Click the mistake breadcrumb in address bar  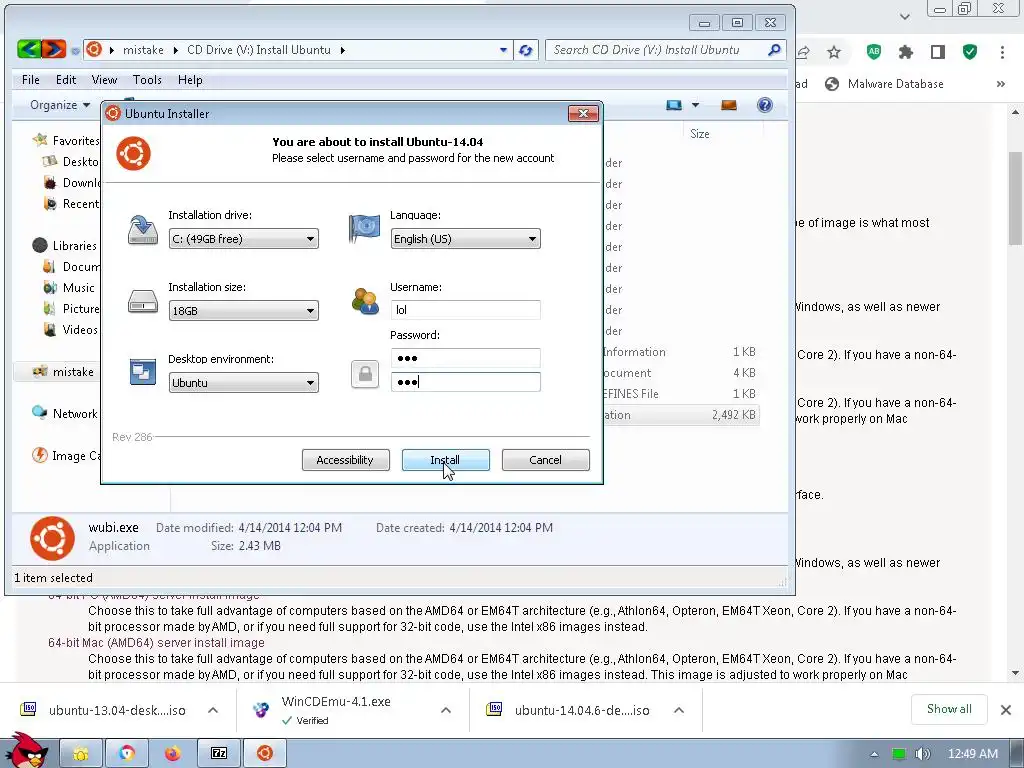pos(143,50)
